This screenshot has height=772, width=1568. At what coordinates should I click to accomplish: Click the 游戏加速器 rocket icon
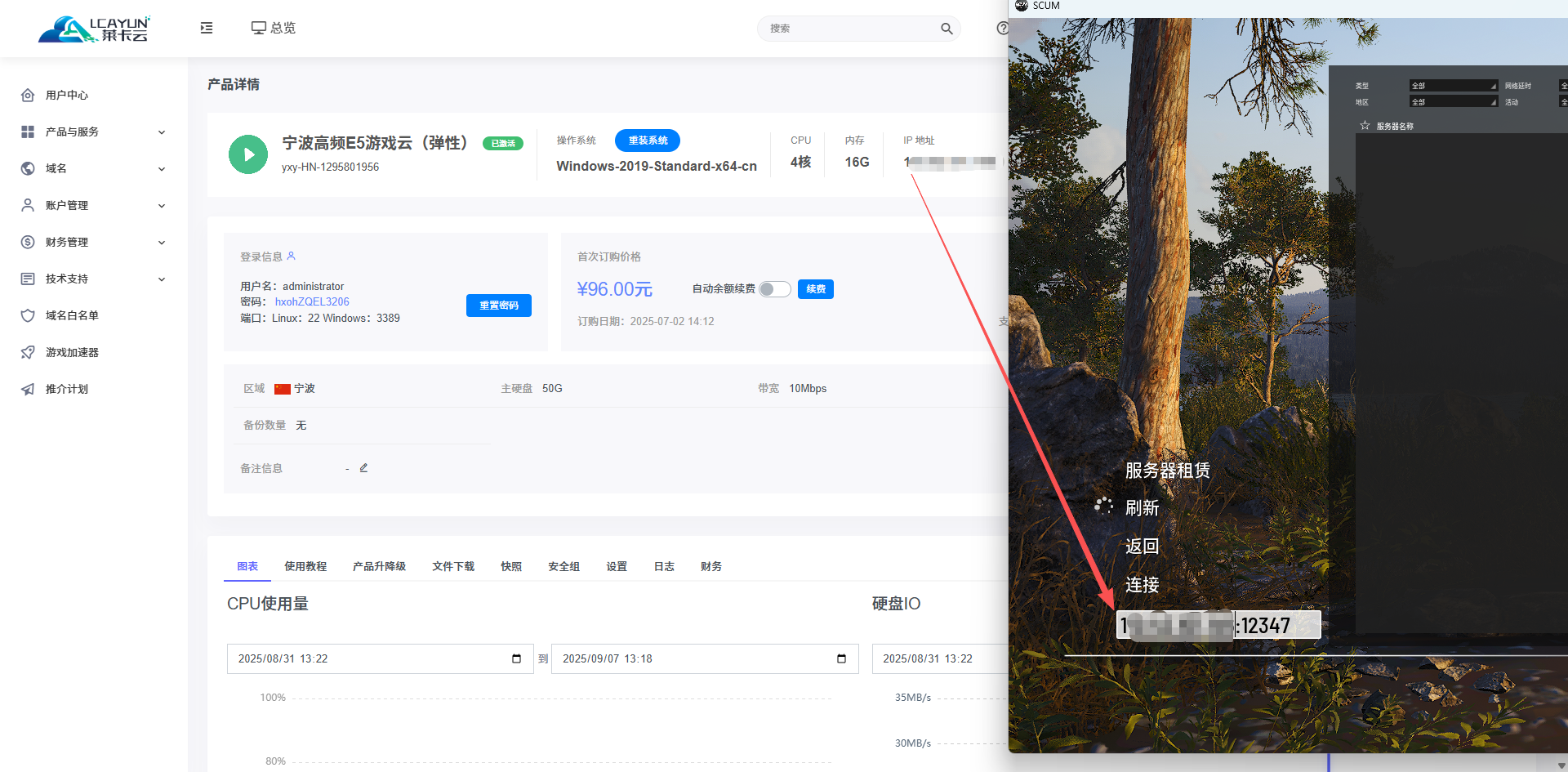[x=28, y=352]
